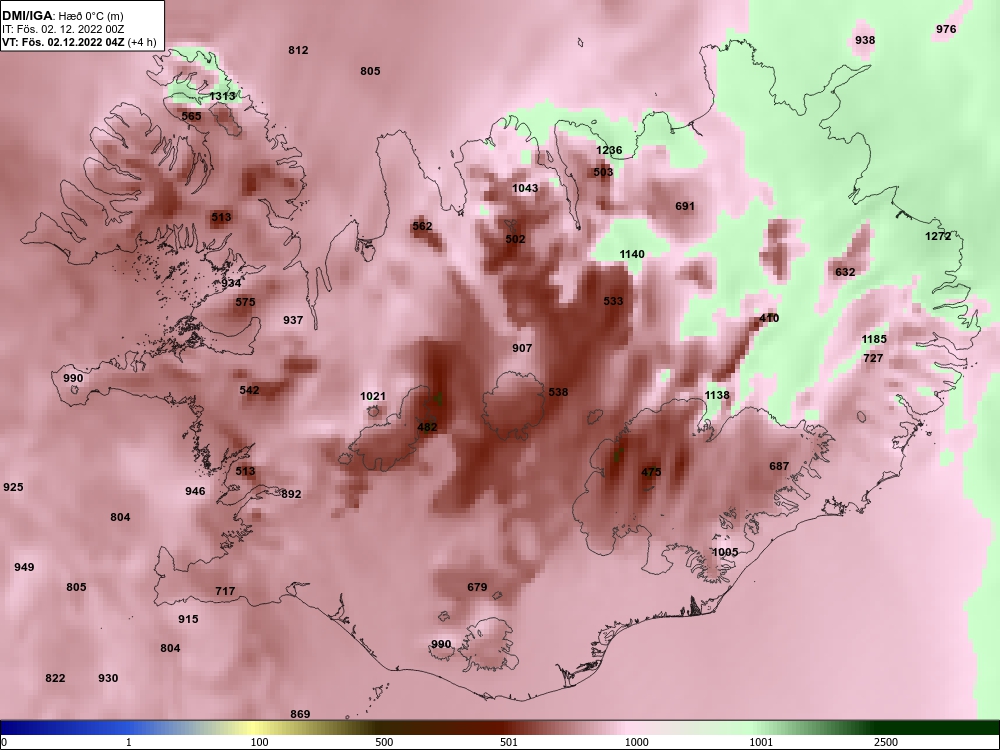Click the 1021 height label
Image resolution: width=1000 pixels, height=750 pixels.
tap(373, 397)
